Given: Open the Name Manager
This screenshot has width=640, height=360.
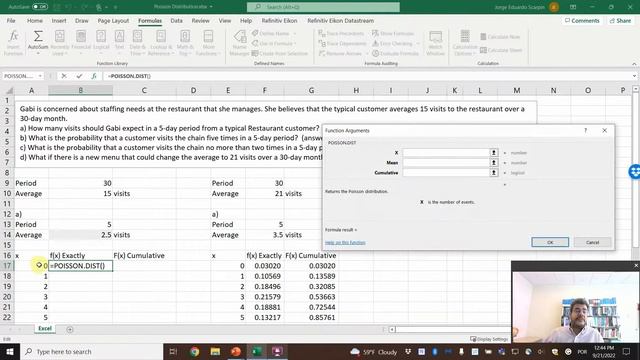Looking at the screenshot, I should pyautogui.click(x=240, y=42).
